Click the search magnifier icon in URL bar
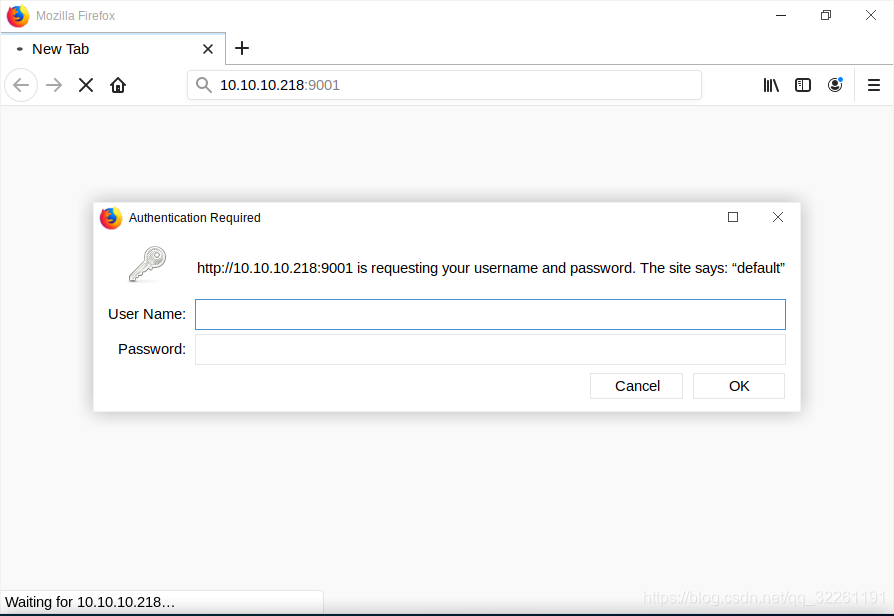Image resolution: width=894 pixels, height=616 pixels. (x=204, y=85)
